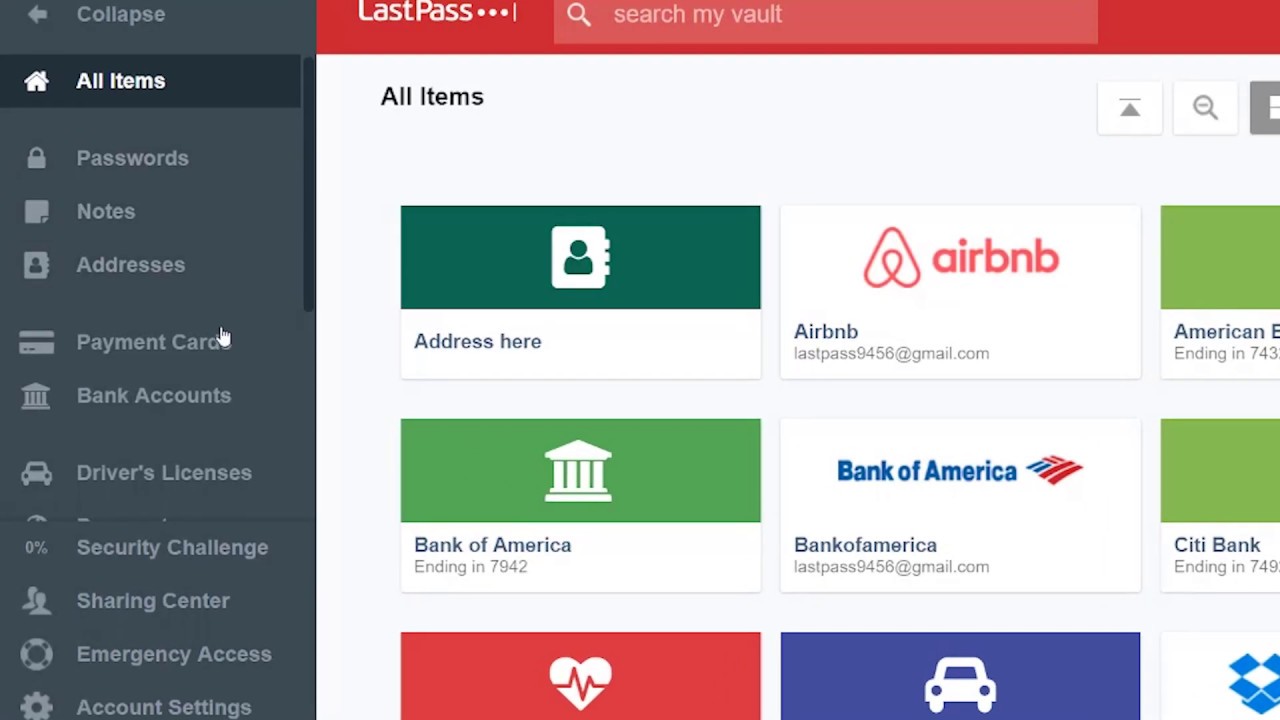The height and width of the screenshot is (720, 1280).
Task: Open the Address here tile
Action: click(x=580, y=292)
